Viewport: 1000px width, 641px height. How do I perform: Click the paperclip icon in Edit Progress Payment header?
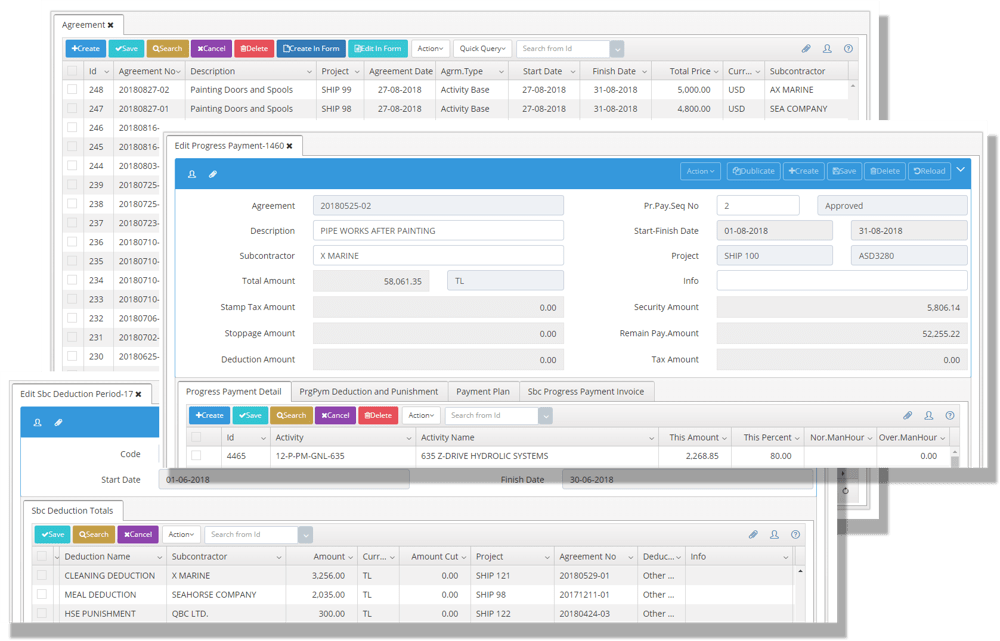[x=212, y=174]
